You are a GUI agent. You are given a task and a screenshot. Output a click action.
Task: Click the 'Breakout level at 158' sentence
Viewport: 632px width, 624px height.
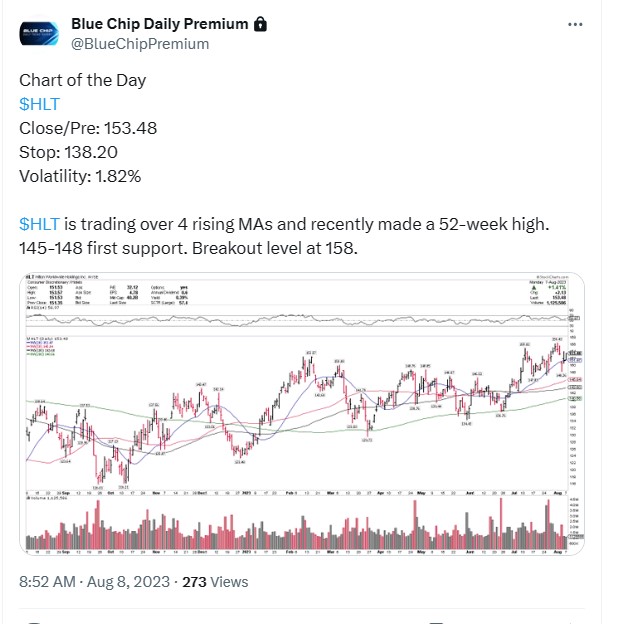tap(275, 248)
